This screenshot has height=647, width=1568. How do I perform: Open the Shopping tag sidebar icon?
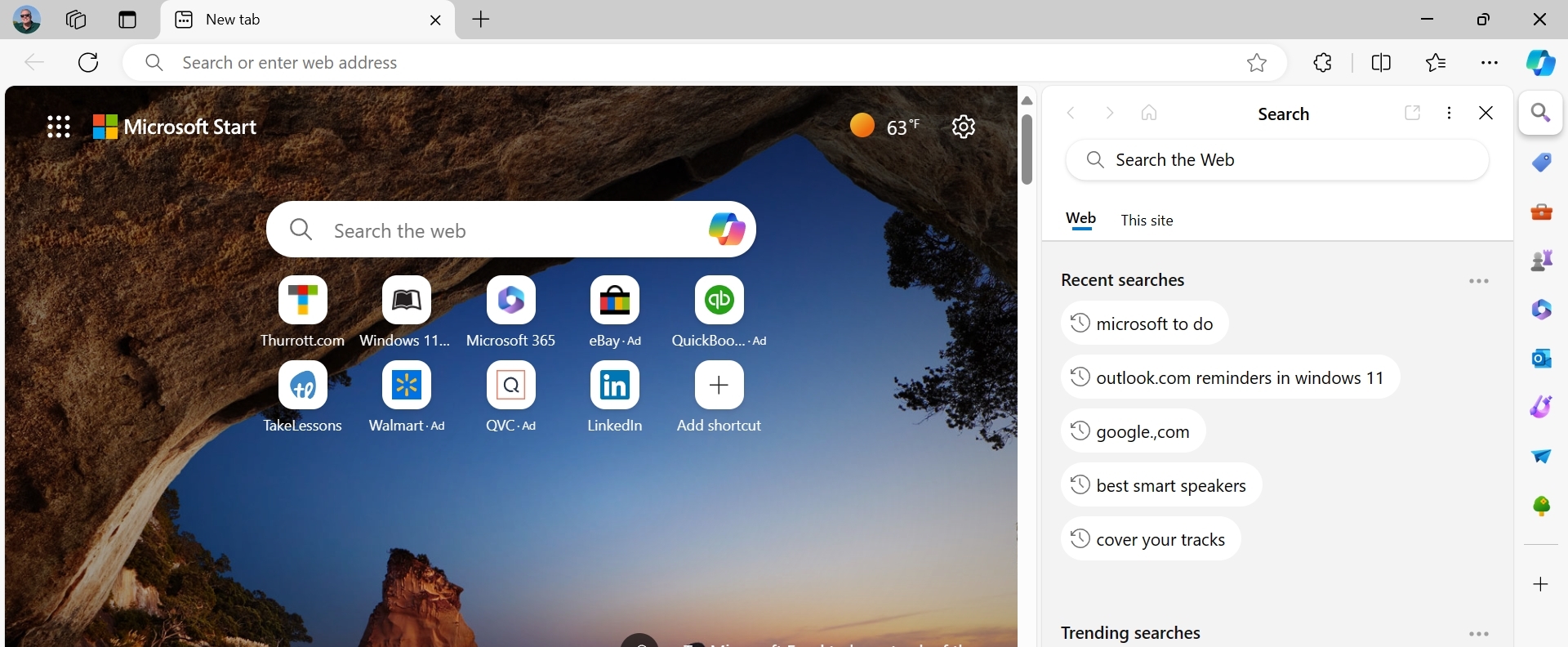tap(1541, 163)
